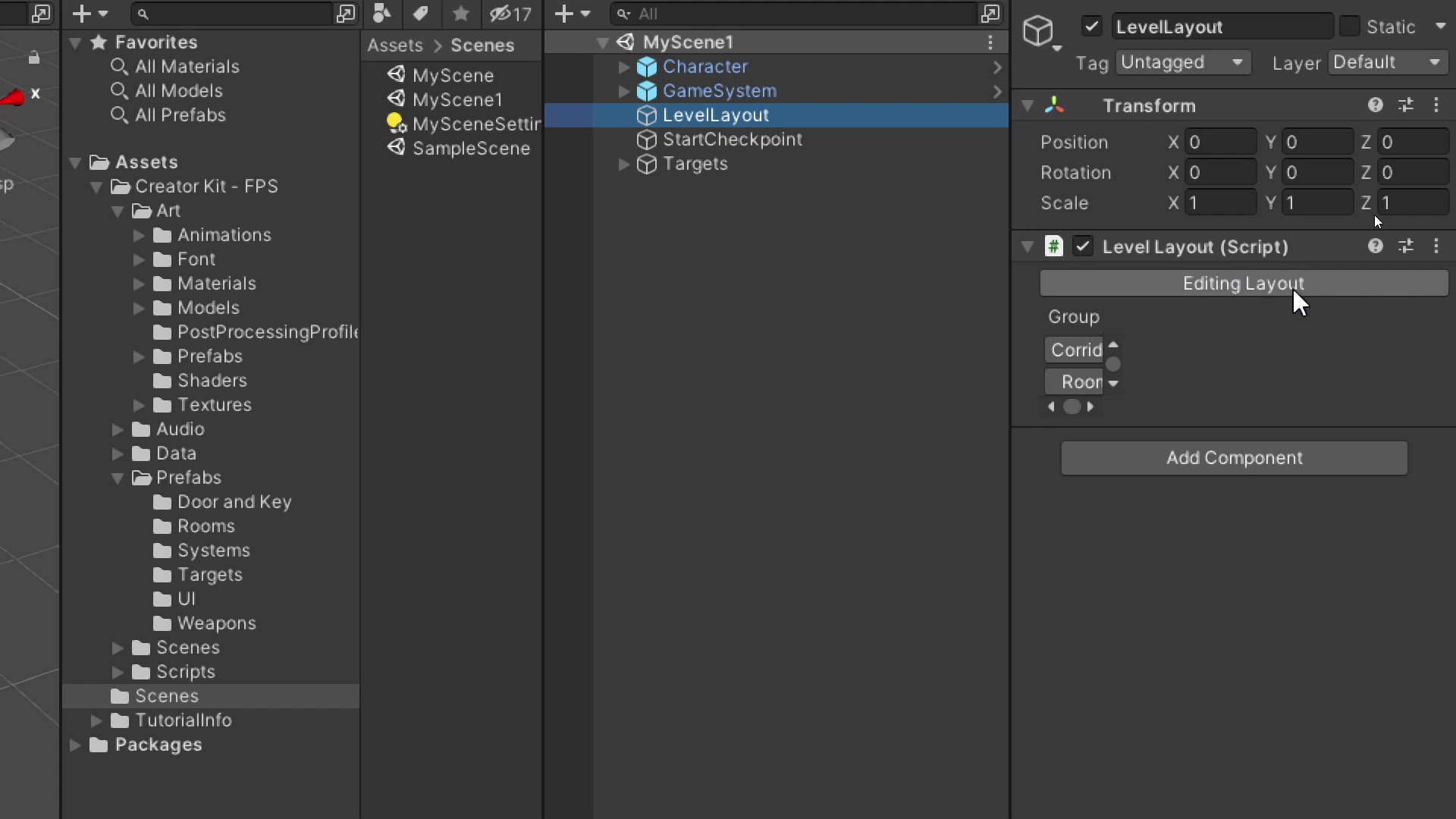The width and height of the screenshot is (1456, 819).
Task: Click the favorites star icon in the toolbar
Action: tap(461, 13)
